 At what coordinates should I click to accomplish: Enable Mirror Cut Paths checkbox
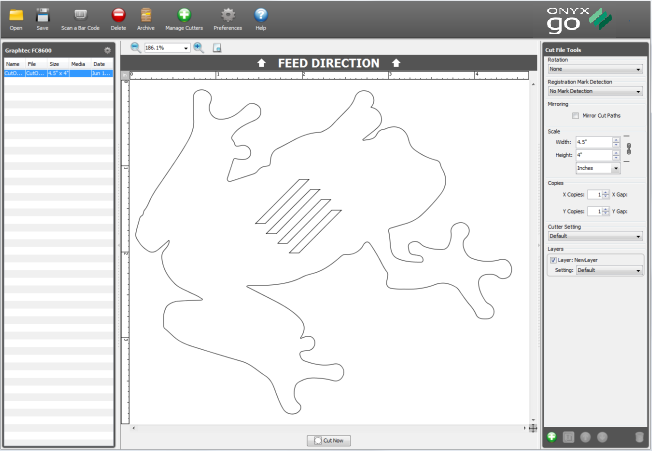[x=575, y=116]
